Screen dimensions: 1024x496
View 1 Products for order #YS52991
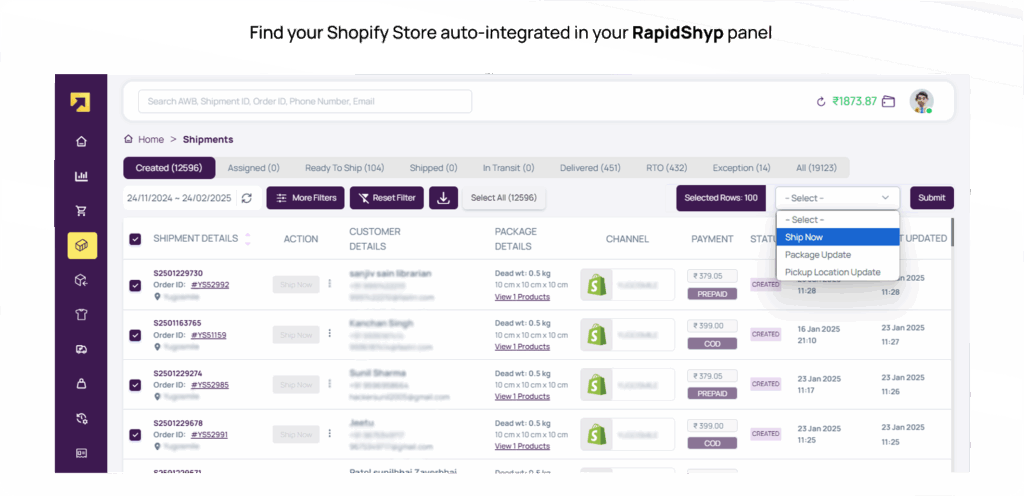(522, 446)
